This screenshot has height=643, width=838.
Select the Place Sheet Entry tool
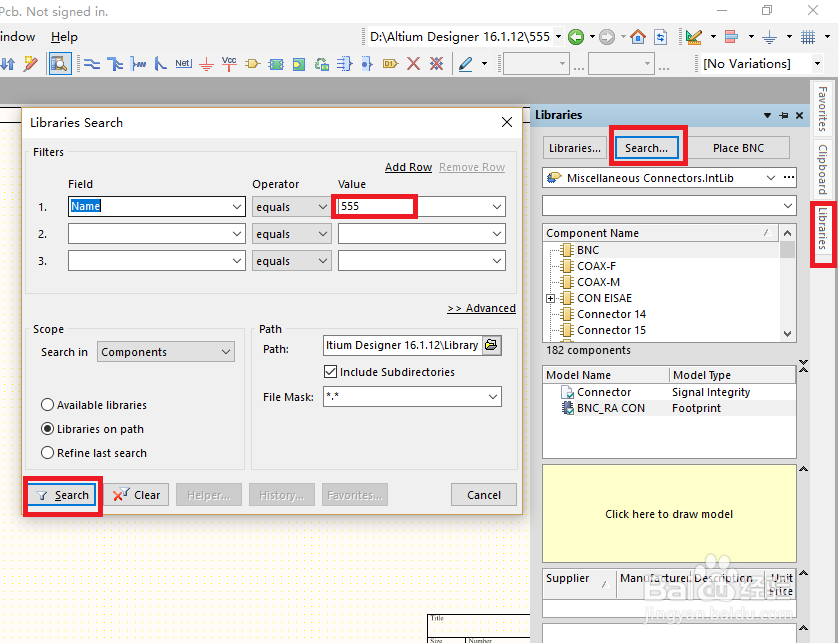tap(299, 65)
